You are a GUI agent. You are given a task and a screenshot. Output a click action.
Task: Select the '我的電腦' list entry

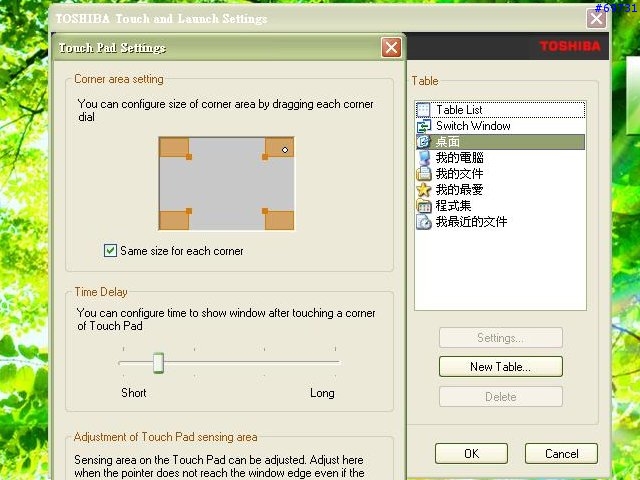[460, 158]
